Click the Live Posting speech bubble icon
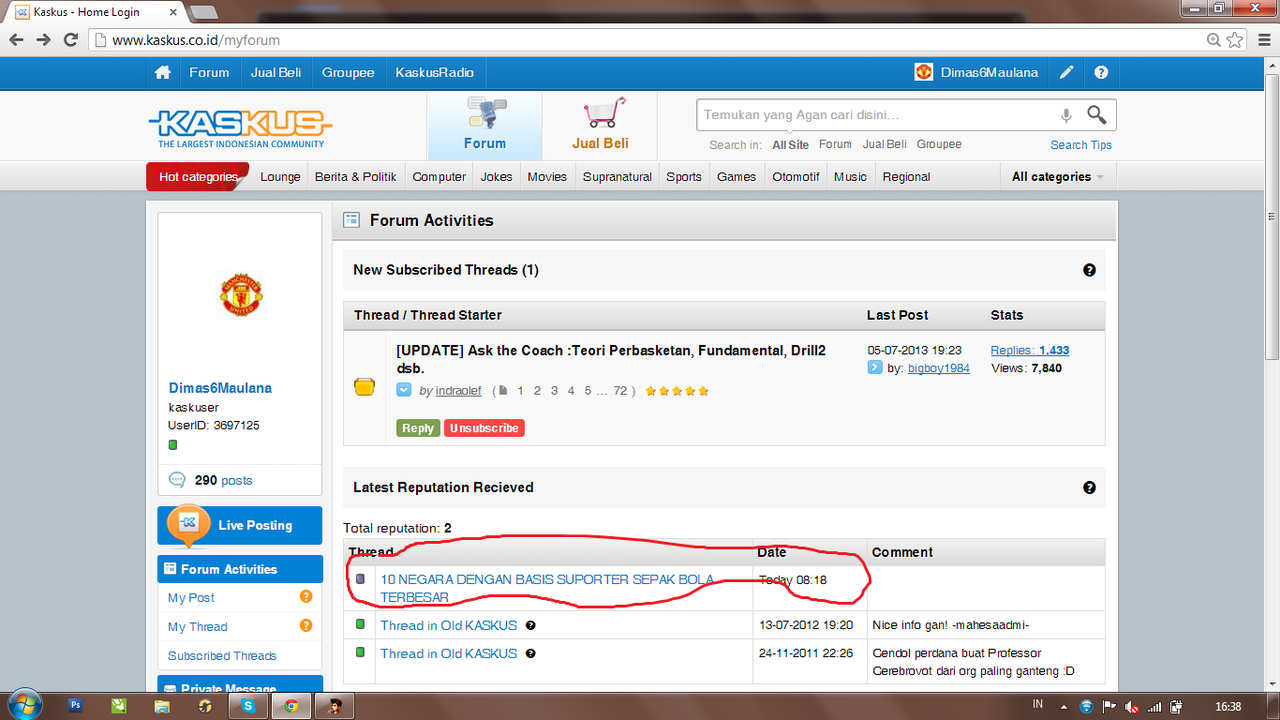The width and height of the screenshot is (1280, 720). coord(187,525)
